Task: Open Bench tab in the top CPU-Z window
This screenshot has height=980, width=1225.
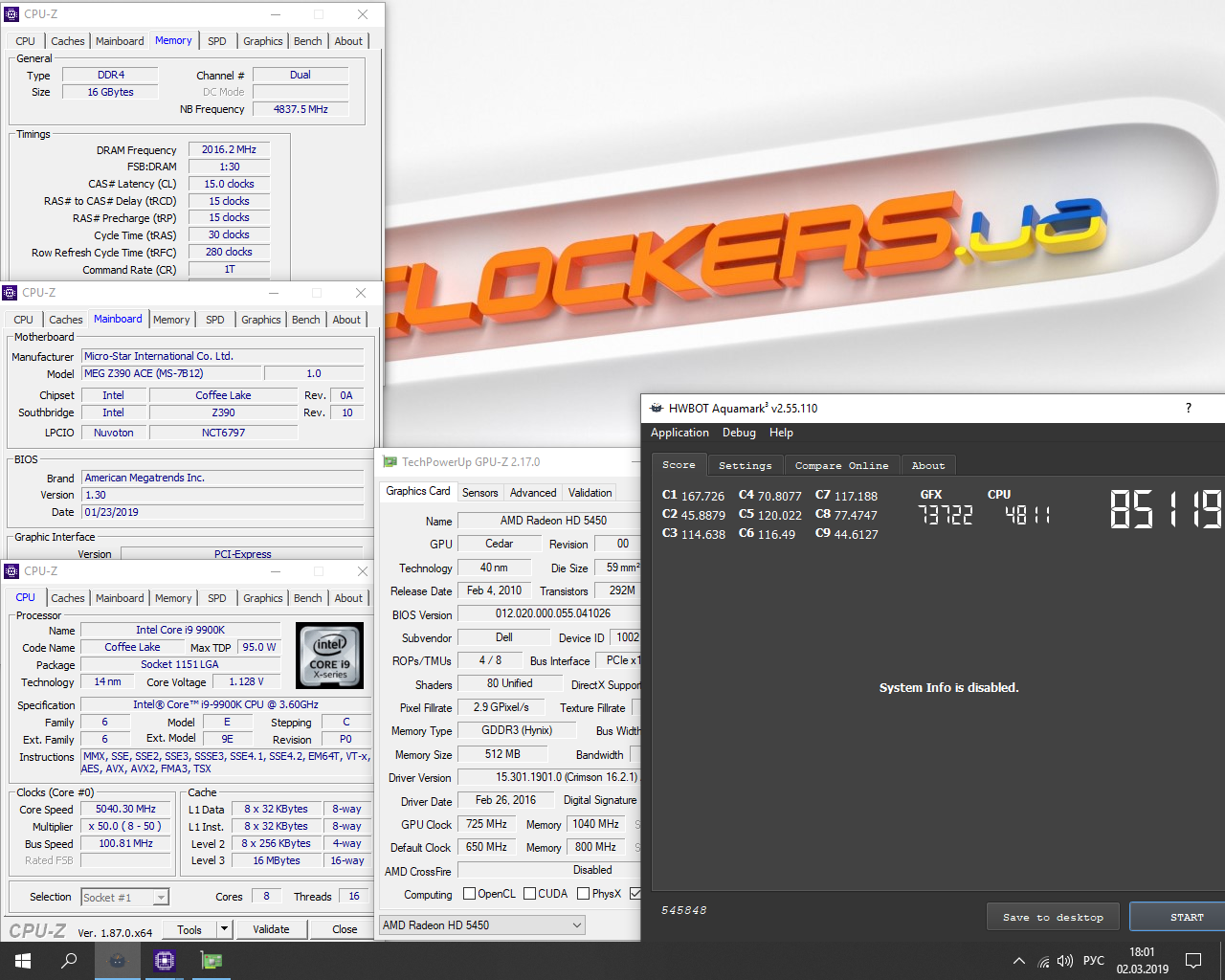Action: [308, 41]
